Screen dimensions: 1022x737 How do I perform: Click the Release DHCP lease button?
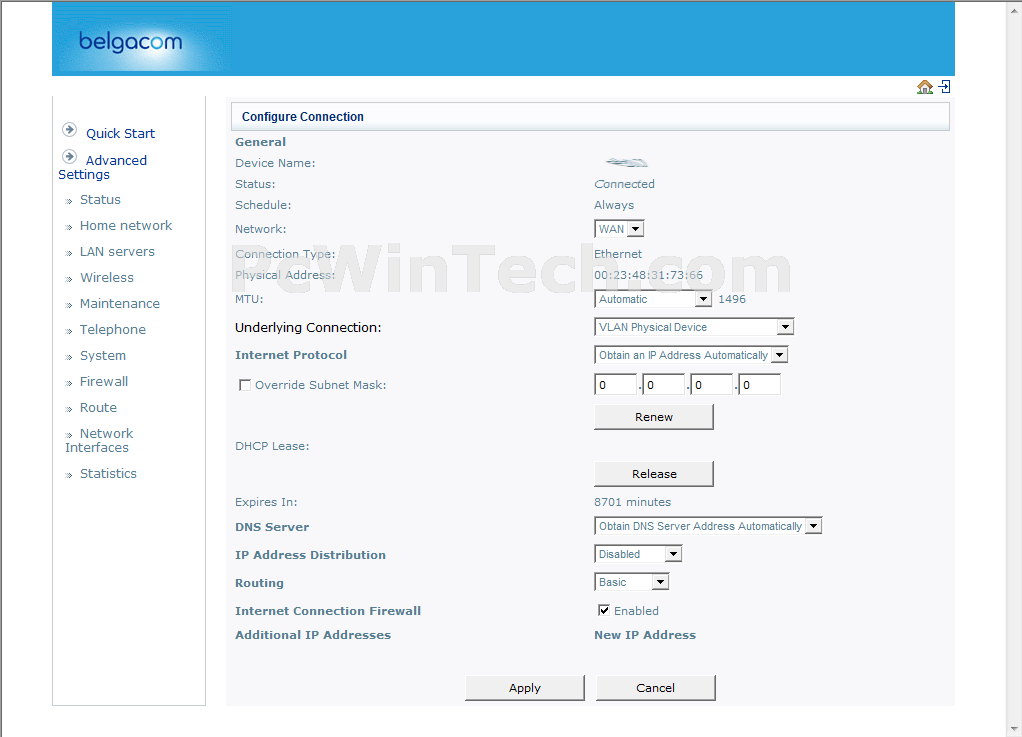(654, 474)
